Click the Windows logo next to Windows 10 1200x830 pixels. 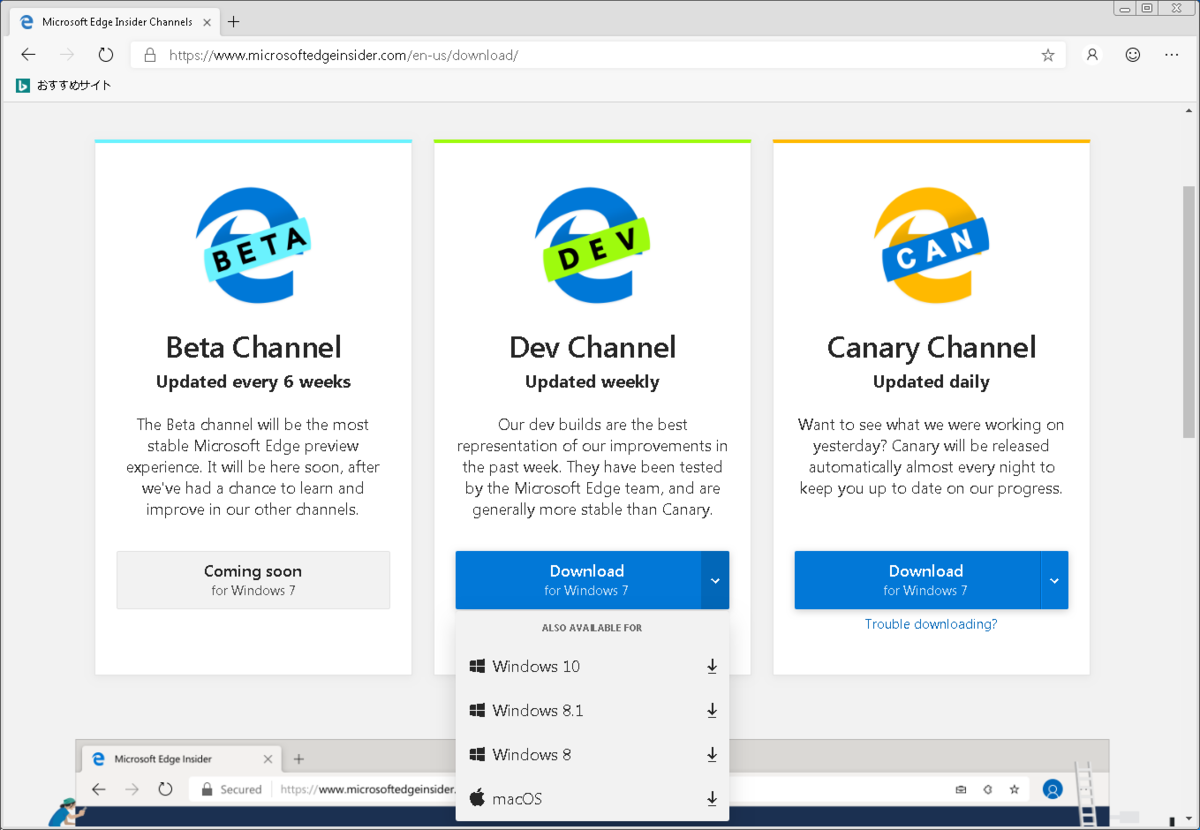(477, 666)
